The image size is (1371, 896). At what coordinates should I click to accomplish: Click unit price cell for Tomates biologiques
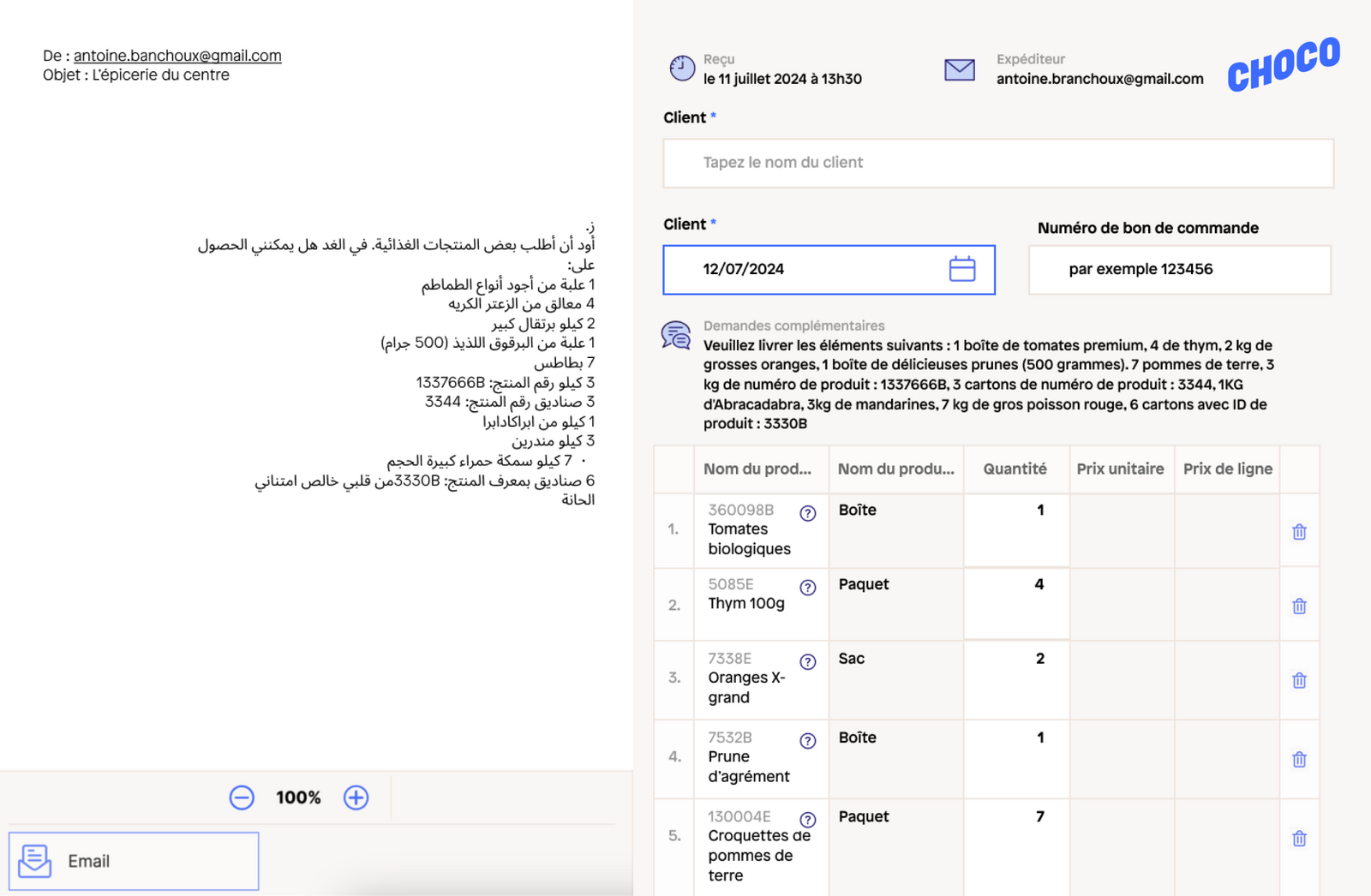(x=1122, y=530)
